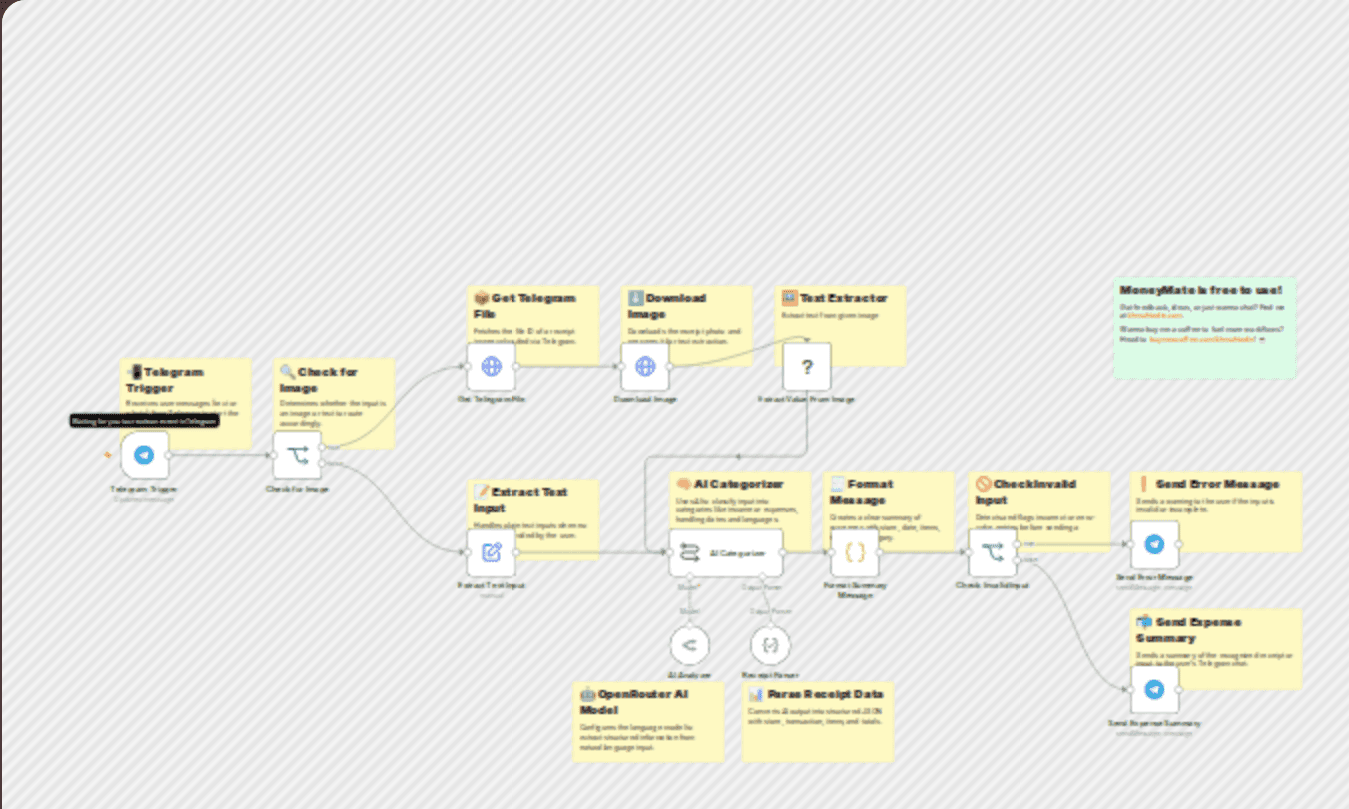The image size is (1349, 809).
Task: Open the Receipt Parser output parser sub-node
Action: point(769,645)
